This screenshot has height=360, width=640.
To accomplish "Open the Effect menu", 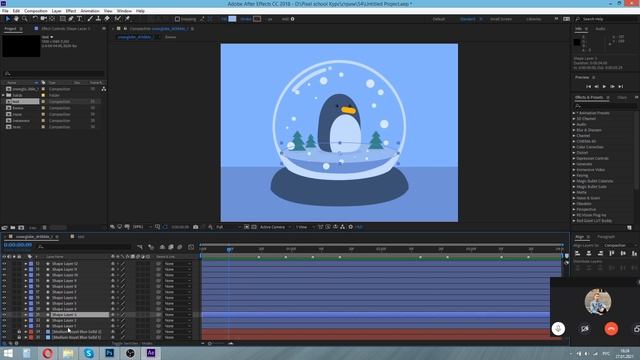I will click(71, 11).
